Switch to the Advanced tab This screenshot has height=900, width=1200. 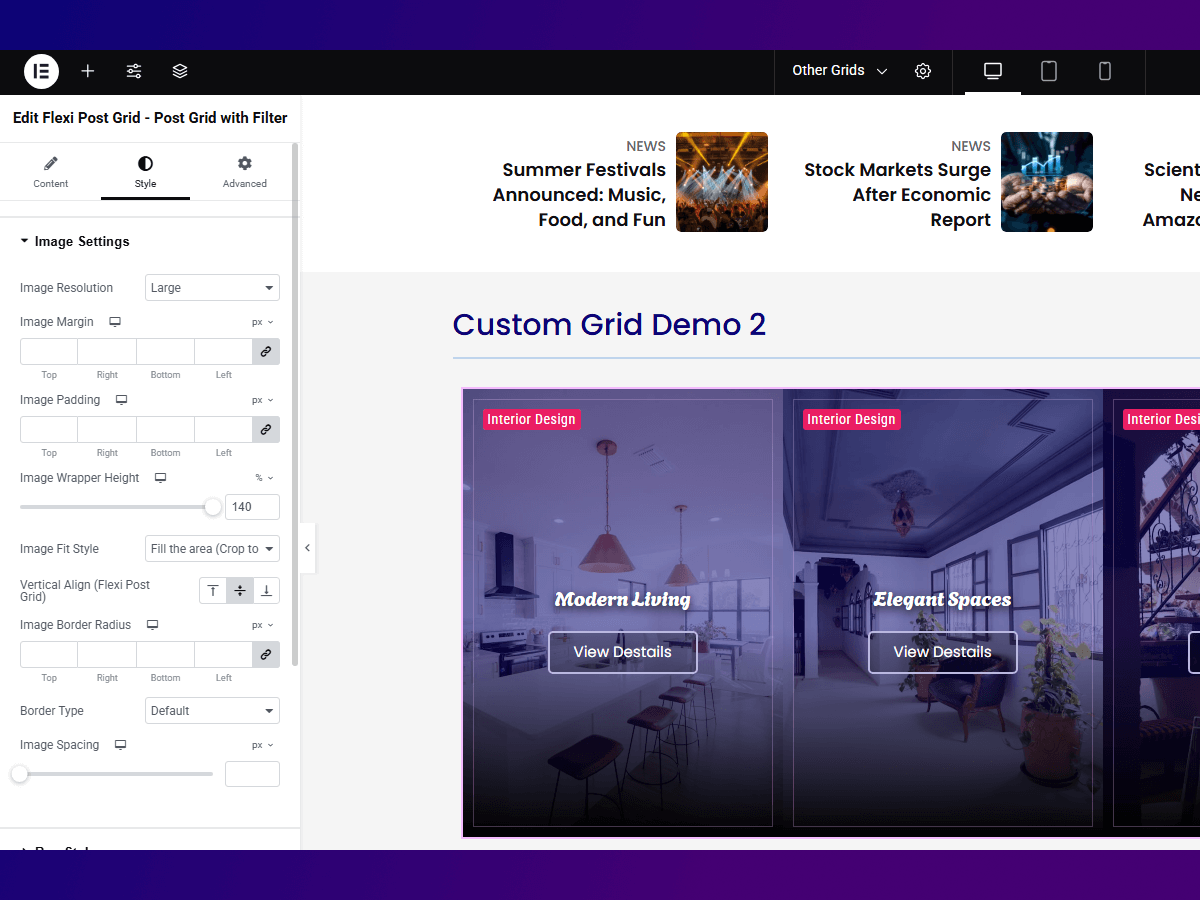[245, 172]
